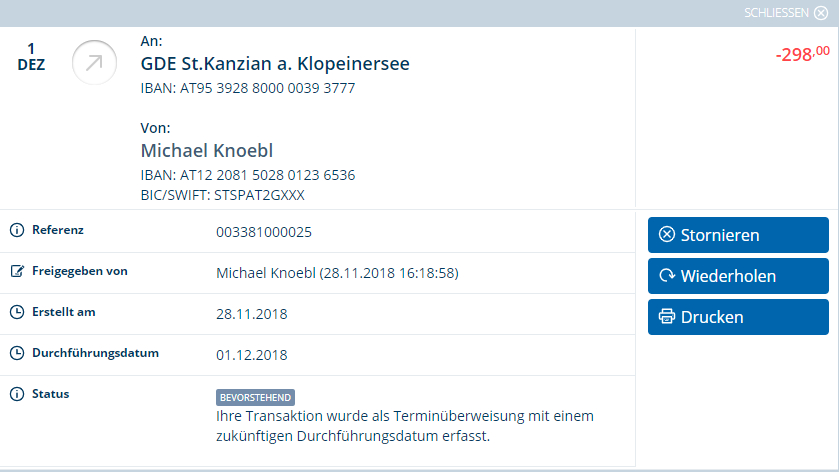This screenshot has width=839, height=472.
Task: Click the 1 DEZ date label
Action: click(31, 57)
